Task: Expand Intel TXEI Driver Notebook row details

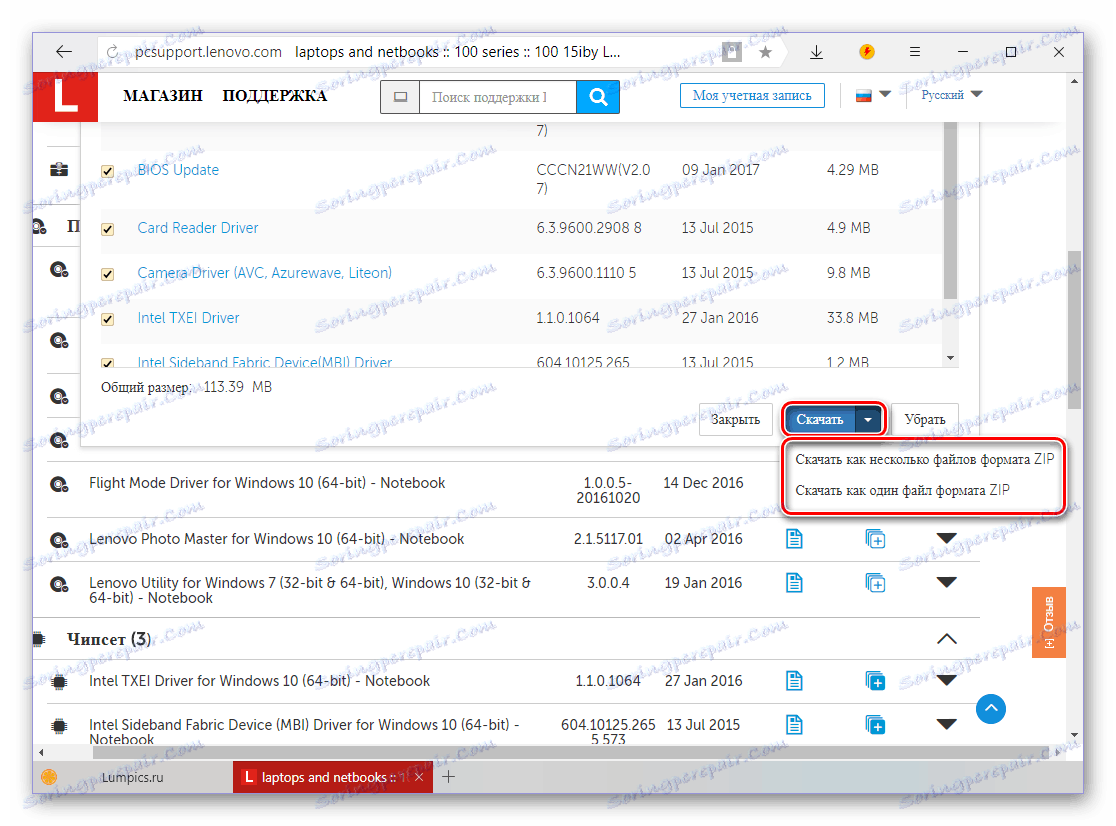Action: [x=946, y=681]
